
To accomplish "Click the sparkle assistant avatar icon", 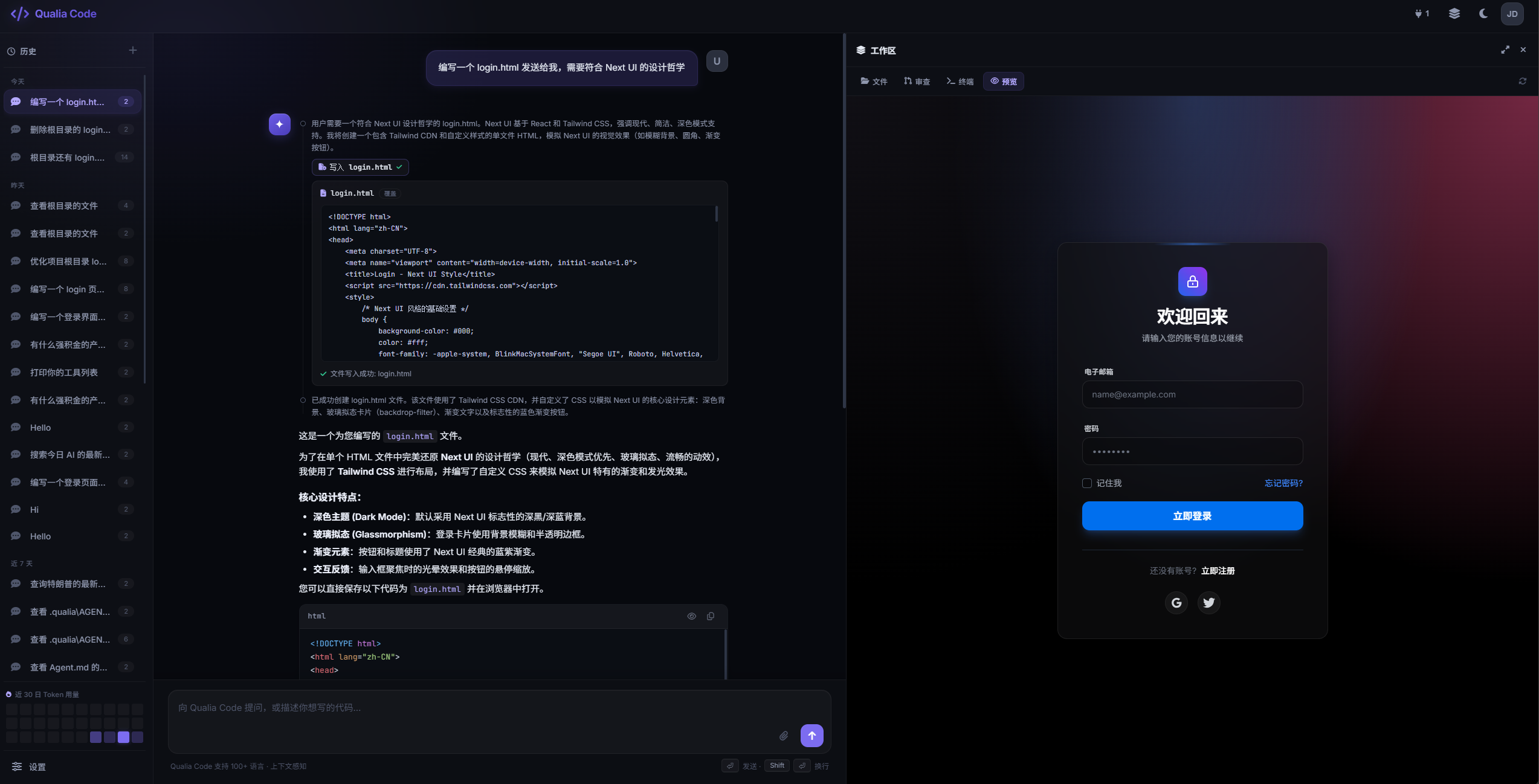I will (280, 124).
